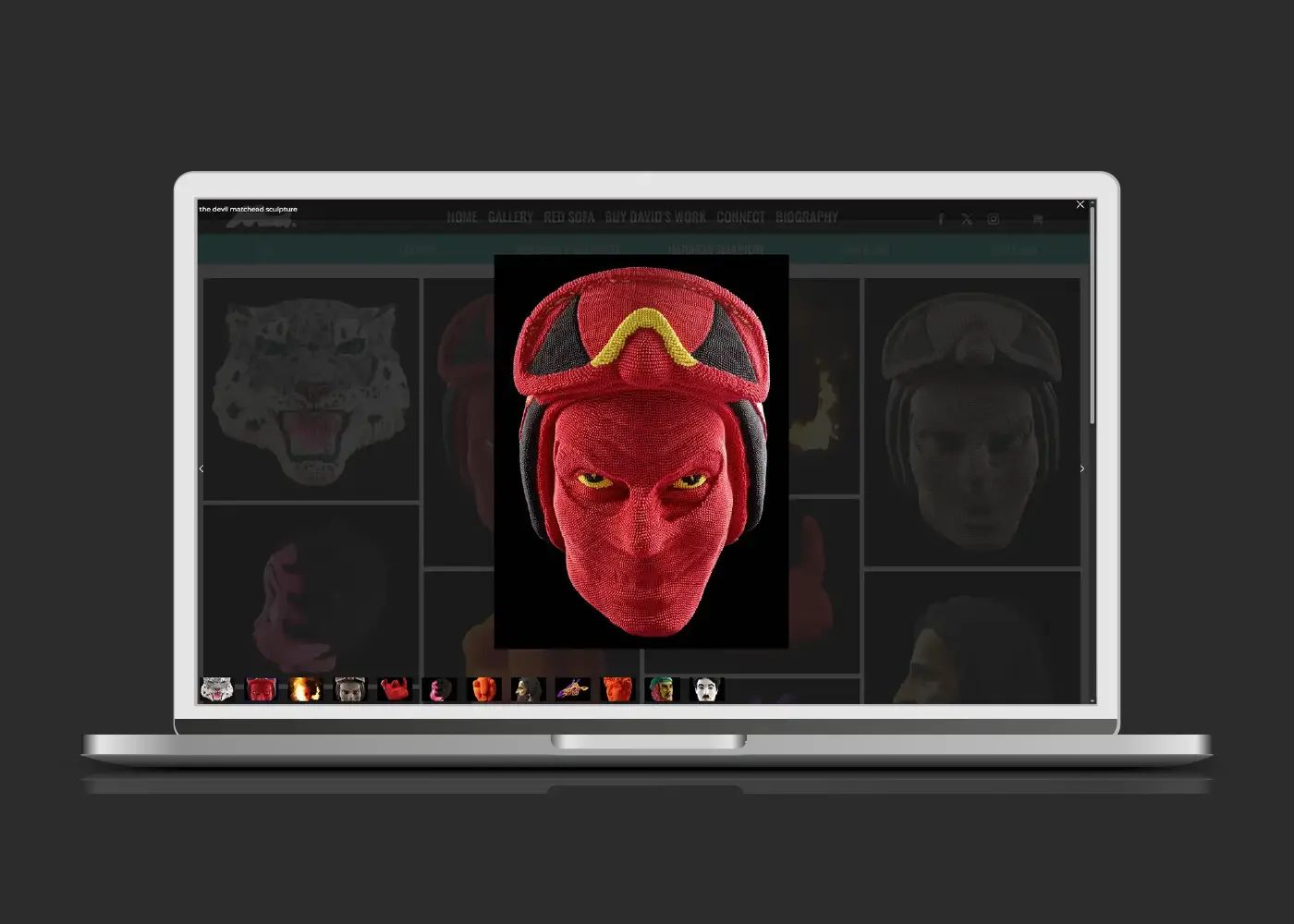1294x924 pixels.
Task: Select the burning flames thumbnail
Action: click(x=305, y=689)
